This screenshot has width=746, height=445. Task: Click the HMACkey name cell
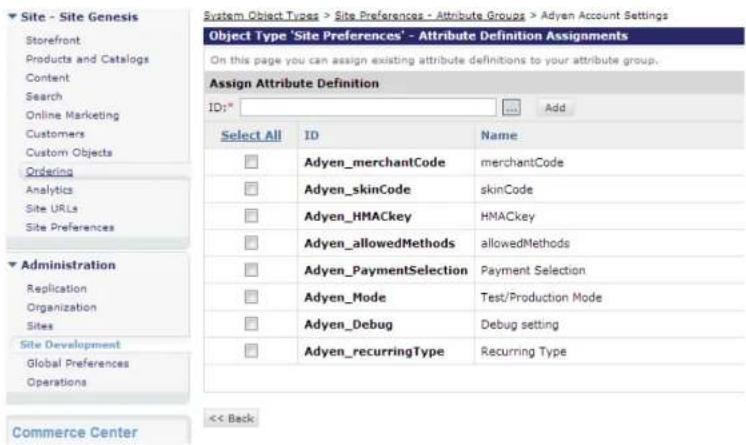click(508, 217)
